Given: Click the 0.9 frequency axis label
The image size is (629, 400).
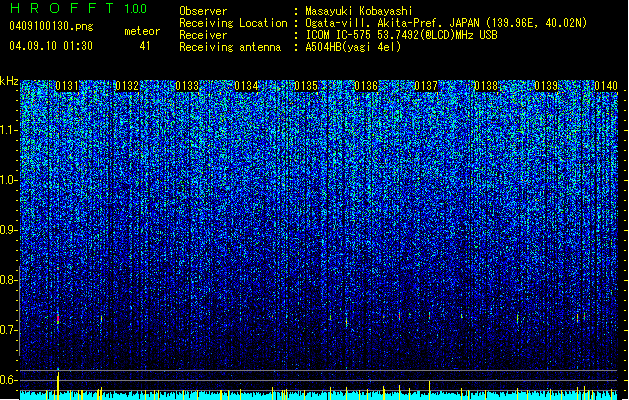Looking at the screenshot, I should (9, 230).
